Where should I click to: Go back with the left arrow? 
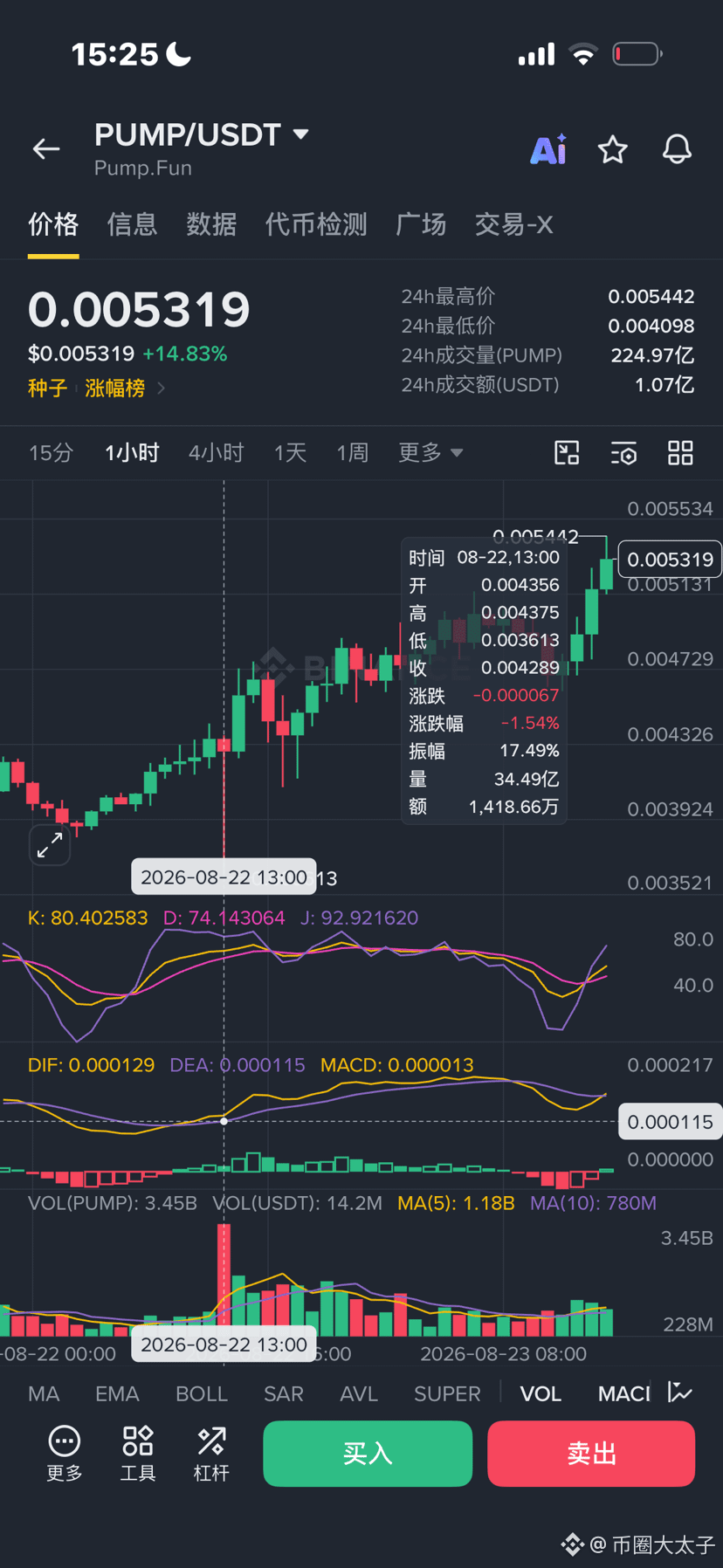click(x=46, y=149)
